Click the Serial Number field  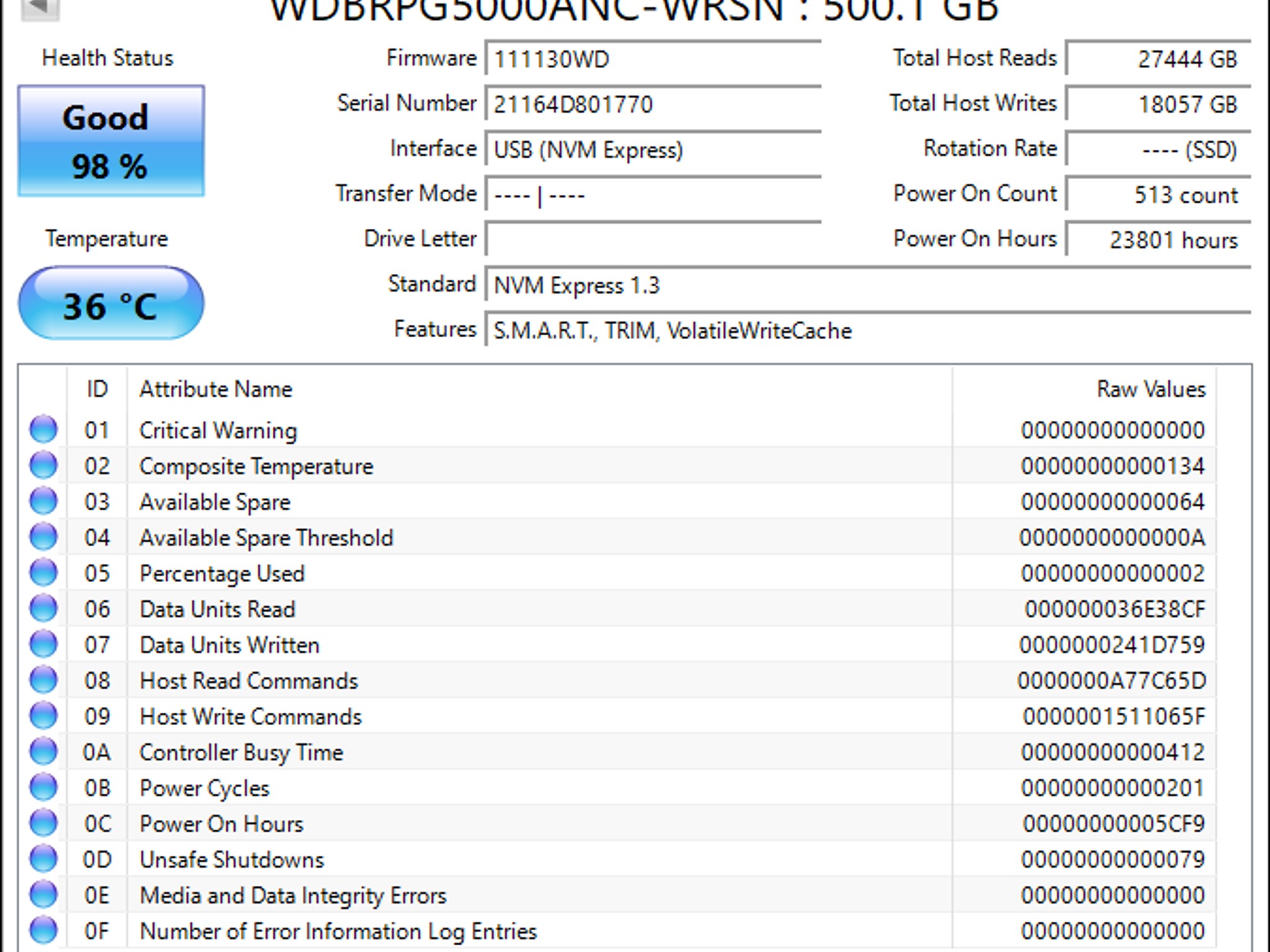click(652, 104)
